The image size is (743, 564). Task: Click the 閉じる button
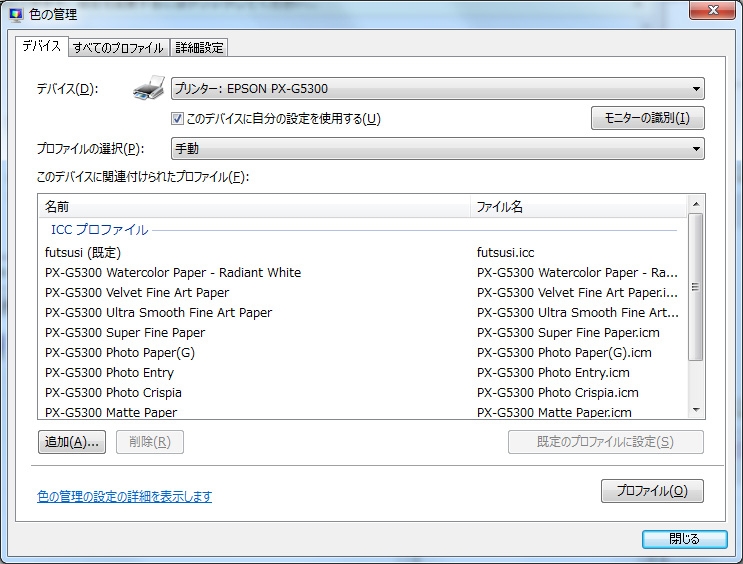click(x=684, y=539)
